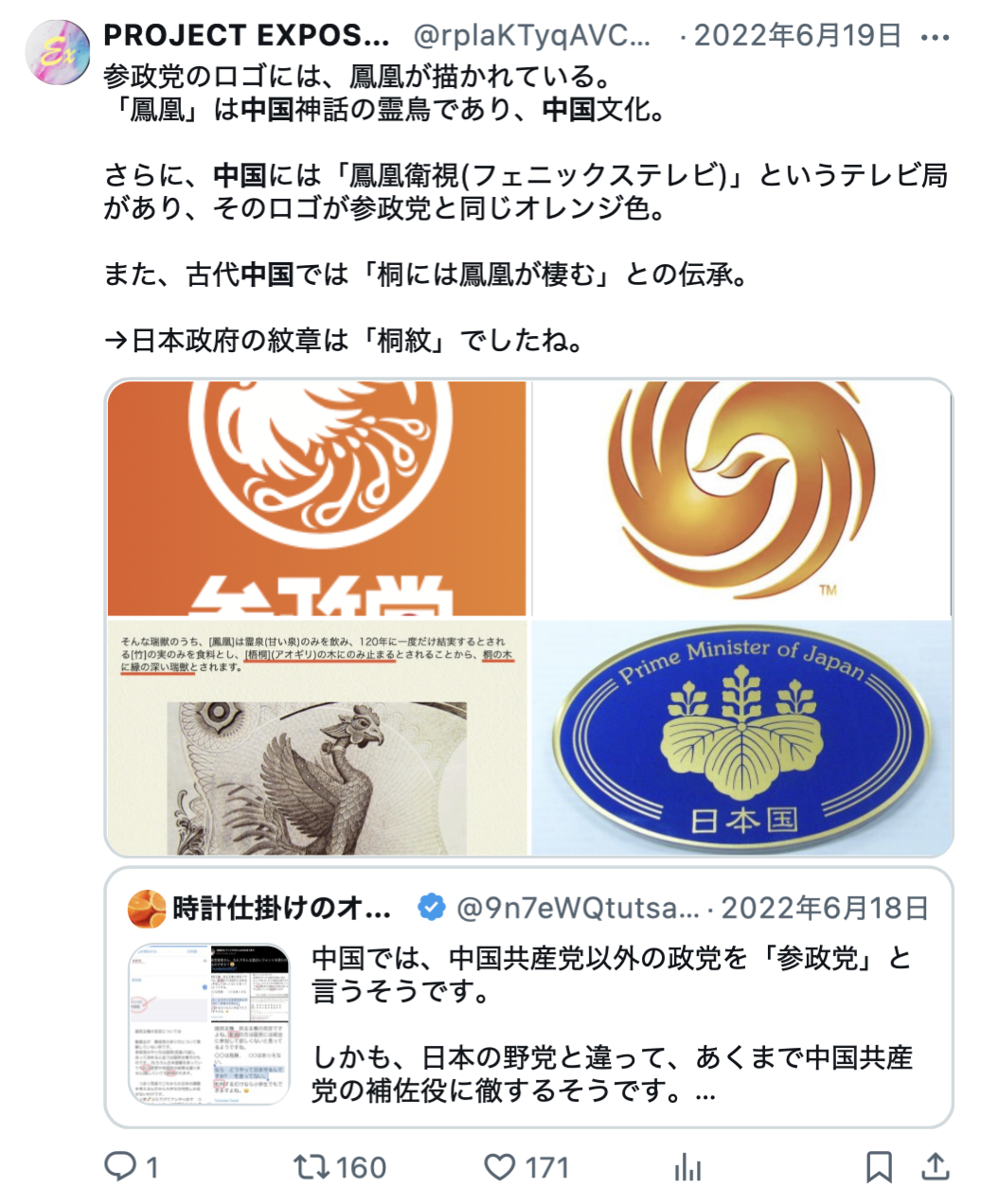The height and width of the screenshot is (1204, 981).
Task: Open the Prime Minister of Japan emblem image
Action: pyautogui.click(x=742, y=738)
